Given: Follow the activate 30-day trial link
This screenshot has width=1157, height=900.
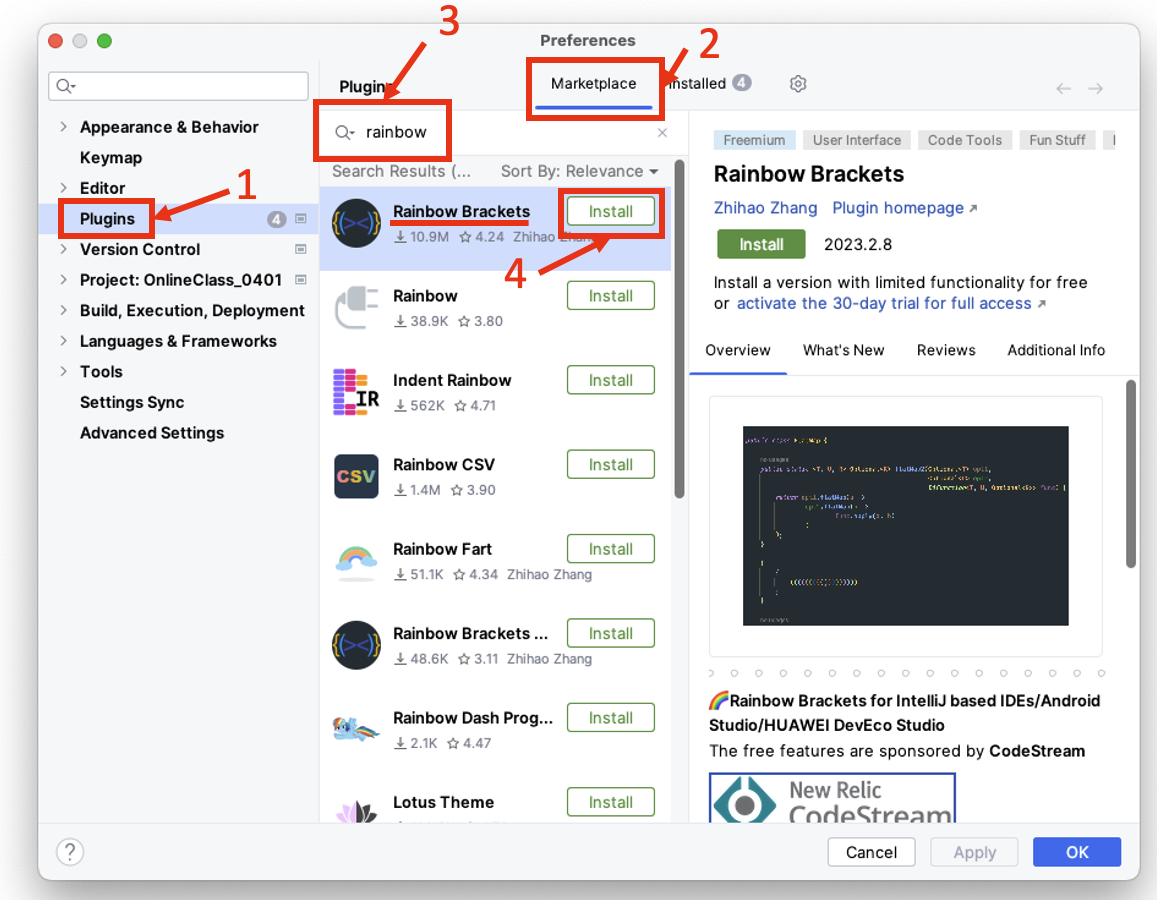Looking at the screenshot, I should (x=891, y=303).
